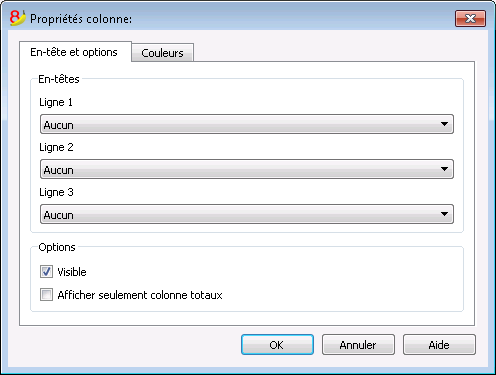The width and height of the screenshot is (496, 375).
Task: Click the Banana app icon in title bar
Action: click(x=17, y=18)
